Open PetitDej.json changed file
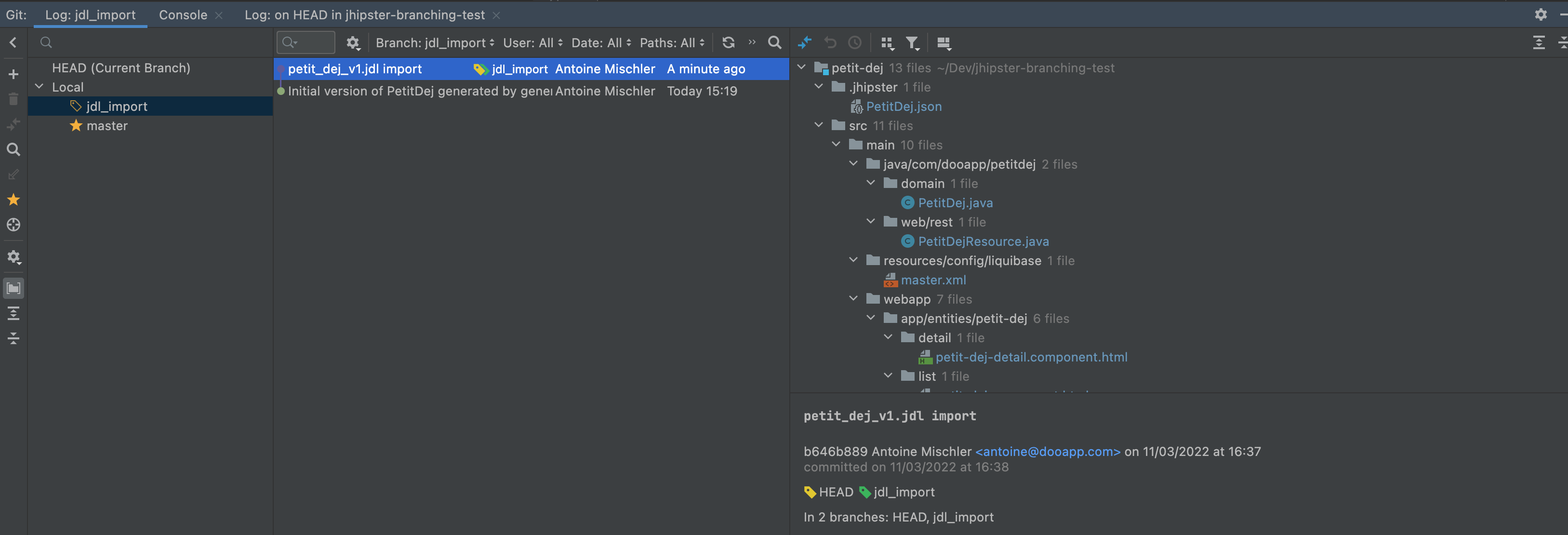 [x=904, y=106]
